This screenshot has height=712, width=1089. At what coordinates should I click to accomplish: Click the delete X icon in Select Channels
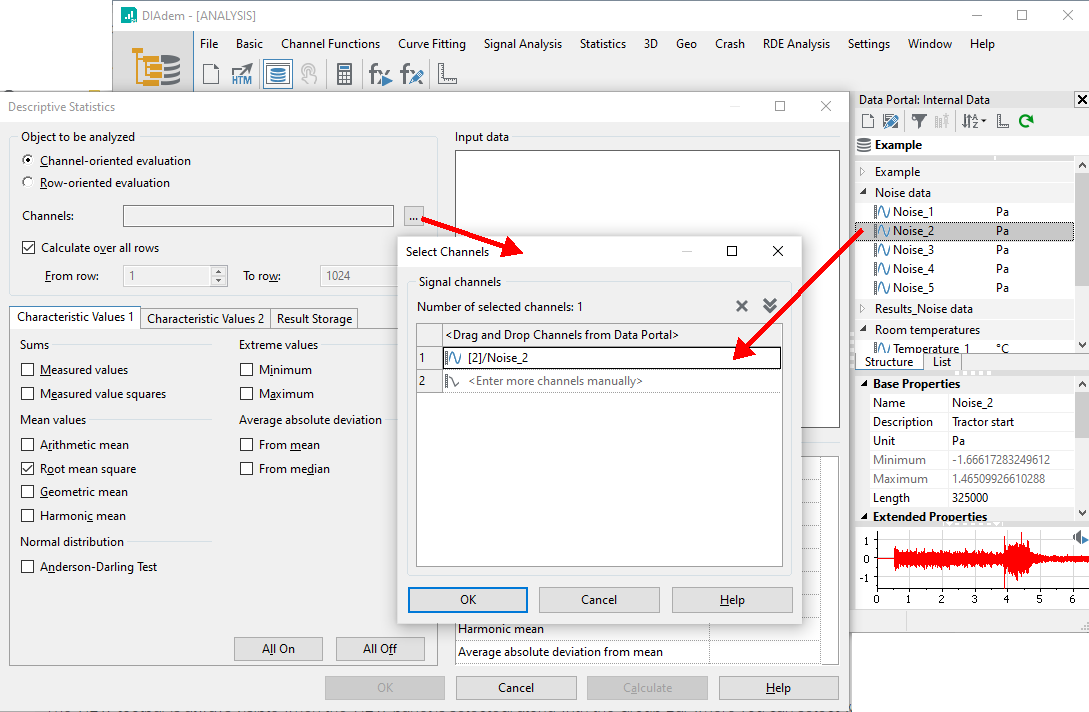pyautogui.click(x=742, y=306)
